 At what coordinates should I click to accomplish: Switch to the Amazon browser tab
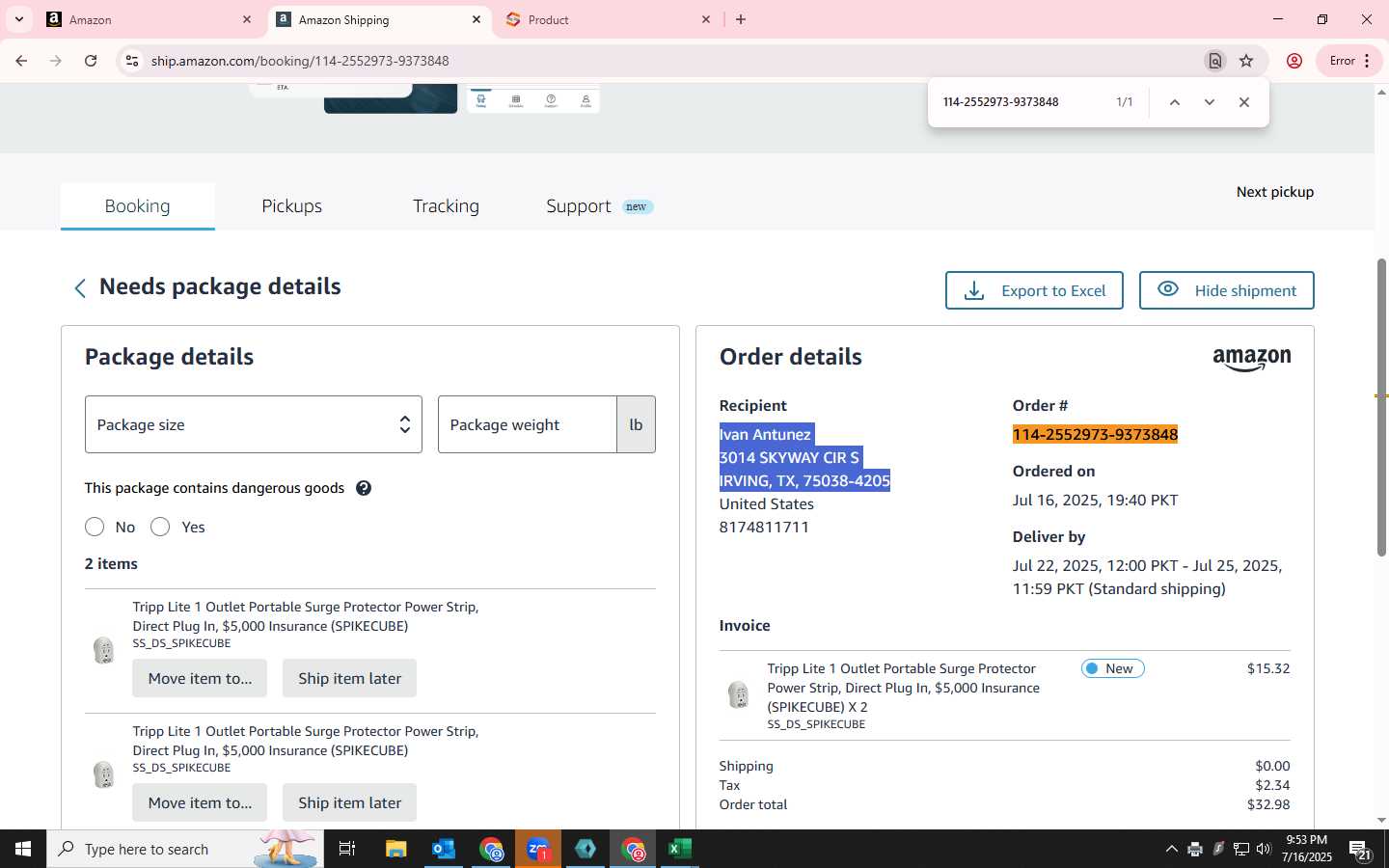coord(150,19)
